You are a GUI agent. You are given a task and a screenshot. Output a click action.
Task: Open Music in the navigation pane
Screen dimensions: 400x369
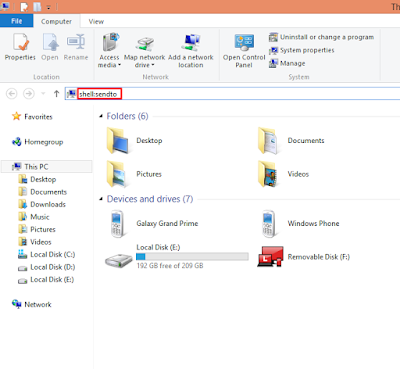pyautogui.click(x=34, y=217)
